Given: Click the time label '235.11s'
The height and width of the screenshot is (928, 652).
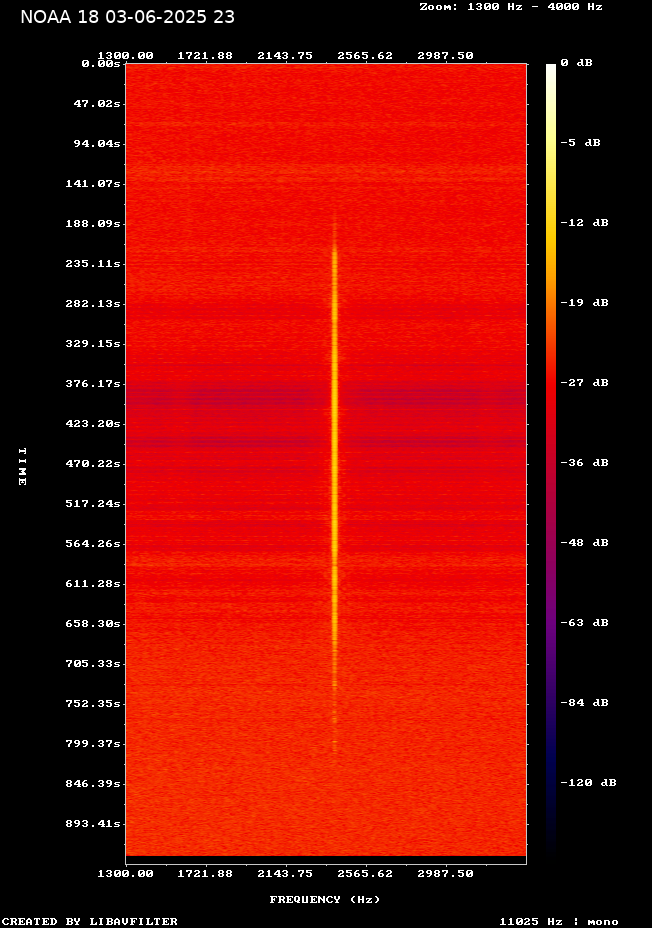Looking at the screenshot, I should point(93,263).
